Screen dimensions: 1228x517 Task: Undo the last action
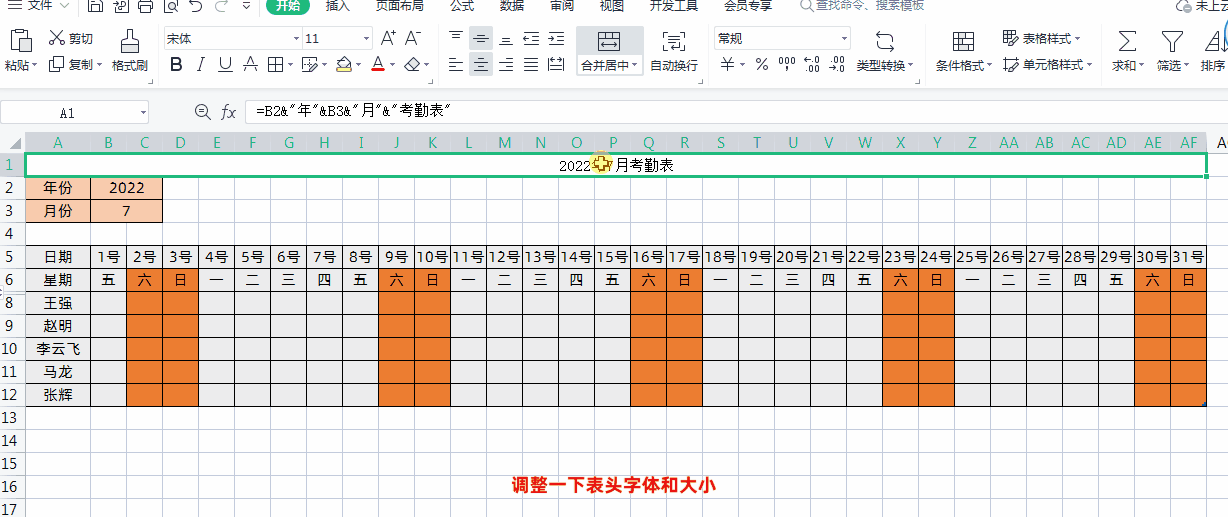195,6
